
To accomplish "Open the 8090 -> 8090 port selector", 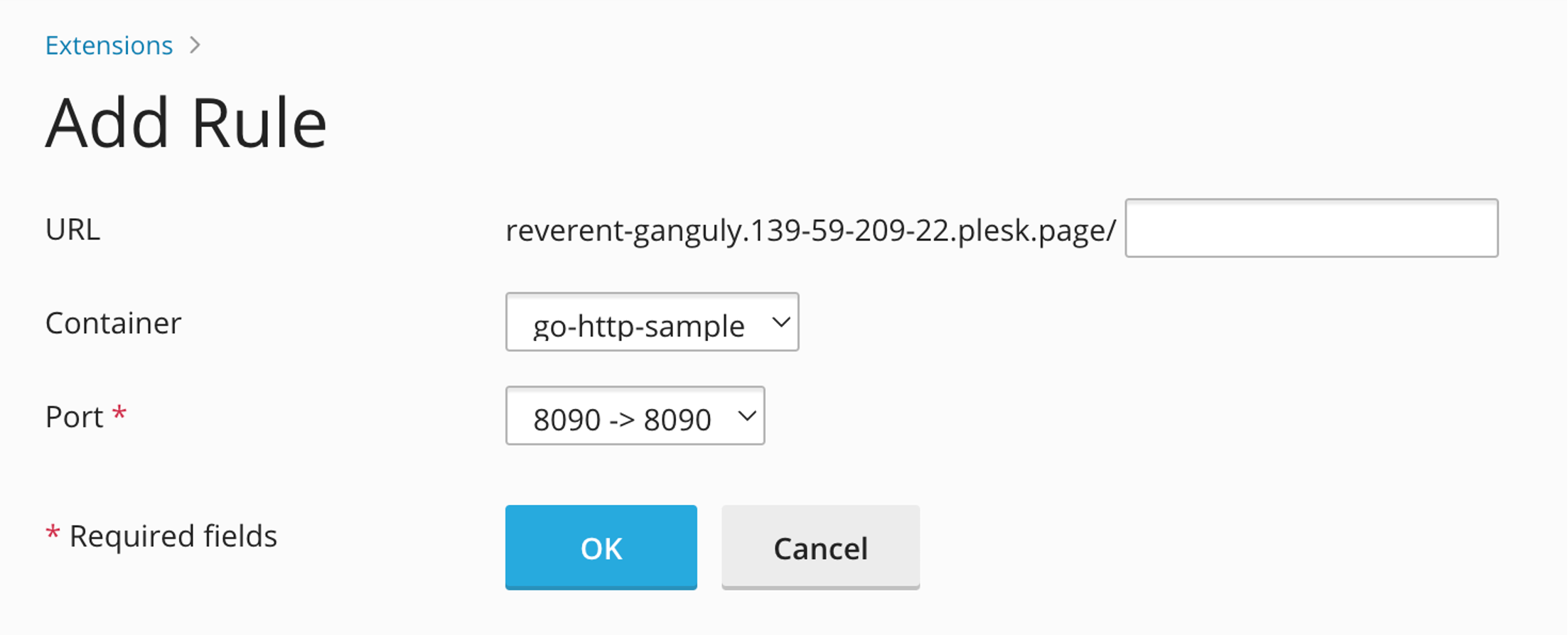I will click(x=635, y=417).
